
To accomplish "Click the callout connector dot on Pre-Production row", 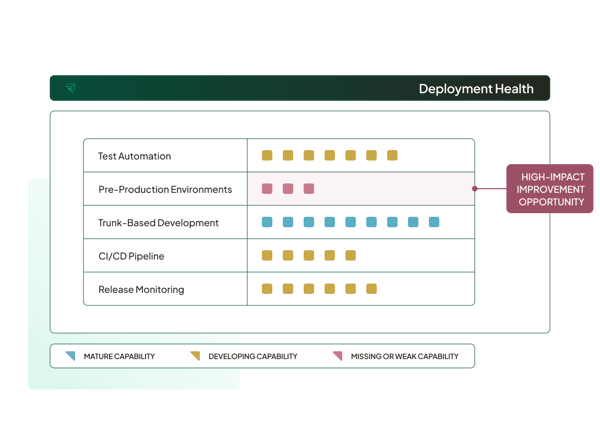I will click(x=474, y=189).
